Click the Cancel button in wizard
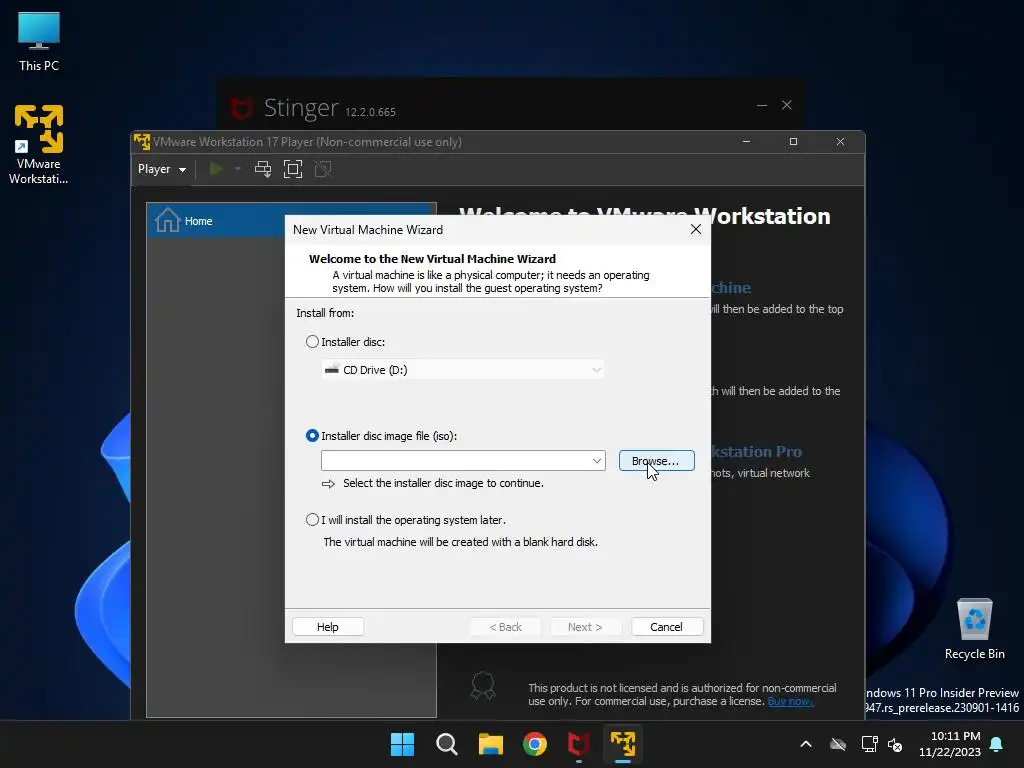Screen dimensions: 1024x768 [667, 627]
